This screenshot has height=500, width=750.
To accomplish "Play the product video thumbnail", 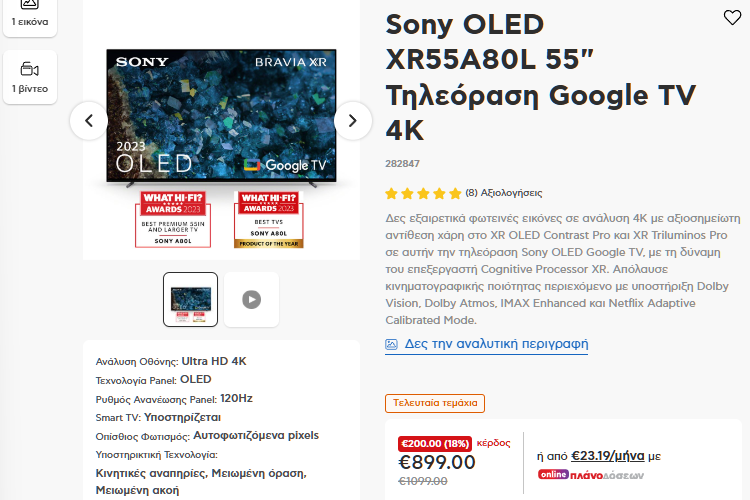I will (251, 299).
